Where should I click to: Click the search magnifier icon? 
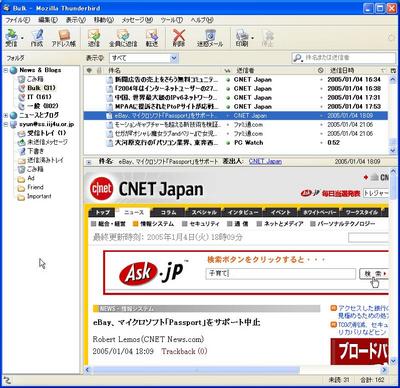tap(297, 58)
